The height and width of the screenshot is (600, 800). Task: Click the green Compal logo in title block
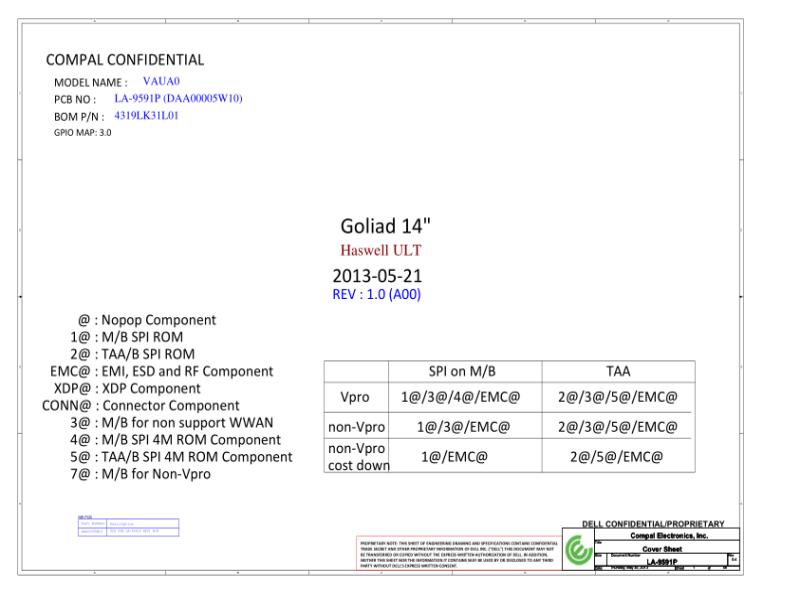coord(579,550)
